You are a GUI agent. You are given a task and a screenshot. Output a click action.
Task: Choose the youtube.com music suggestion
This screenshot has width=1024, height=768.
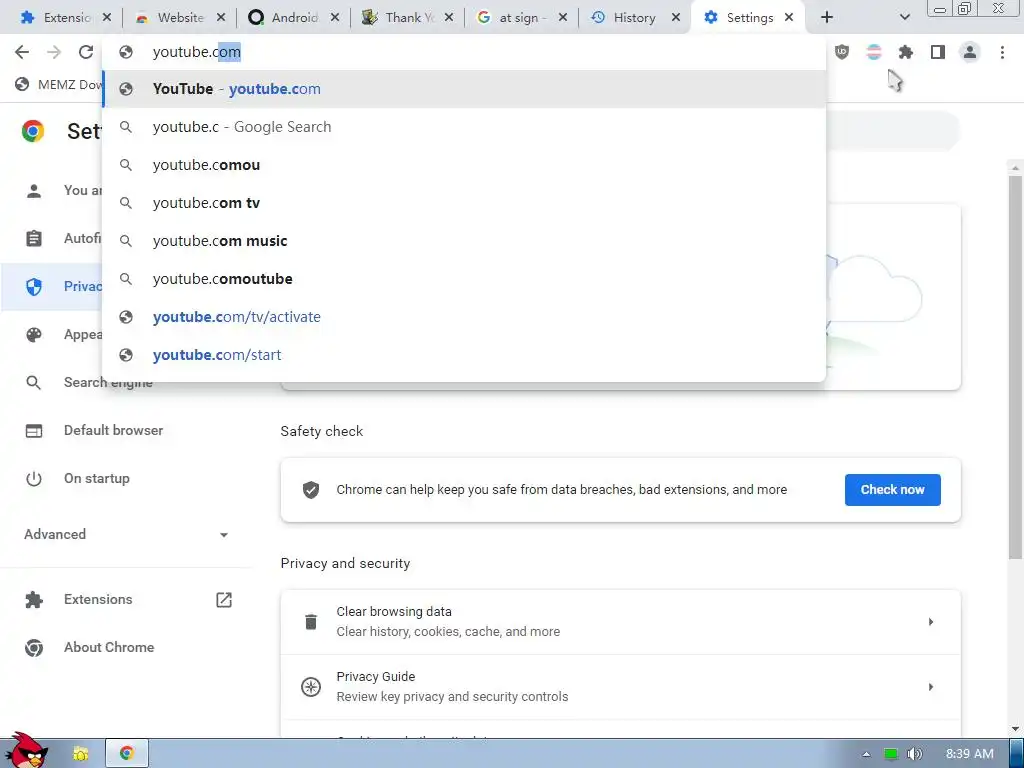(464, 240)
